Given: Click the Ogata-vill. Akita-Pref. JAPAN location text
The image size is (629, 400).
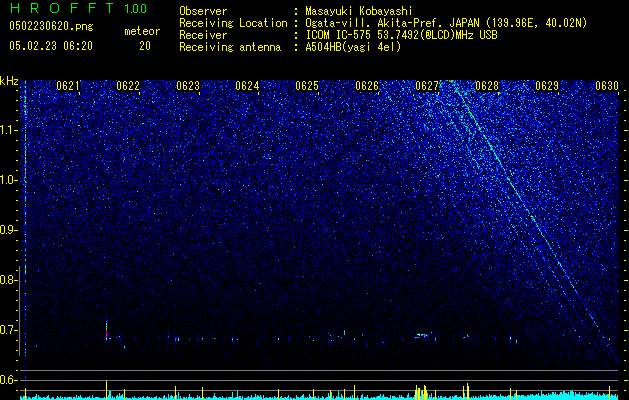Looking at the screenshot, I should point(446,23).
